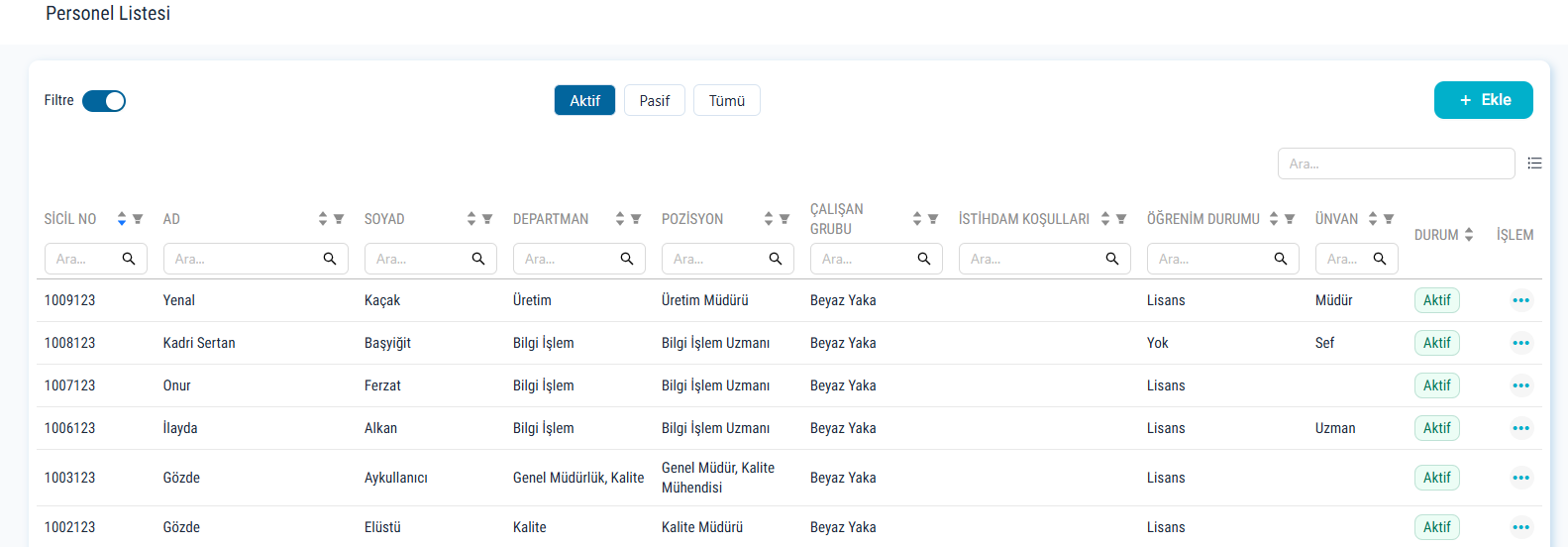
Task: Turn off the Filtre toggle switch
Action: pos(104,101)
